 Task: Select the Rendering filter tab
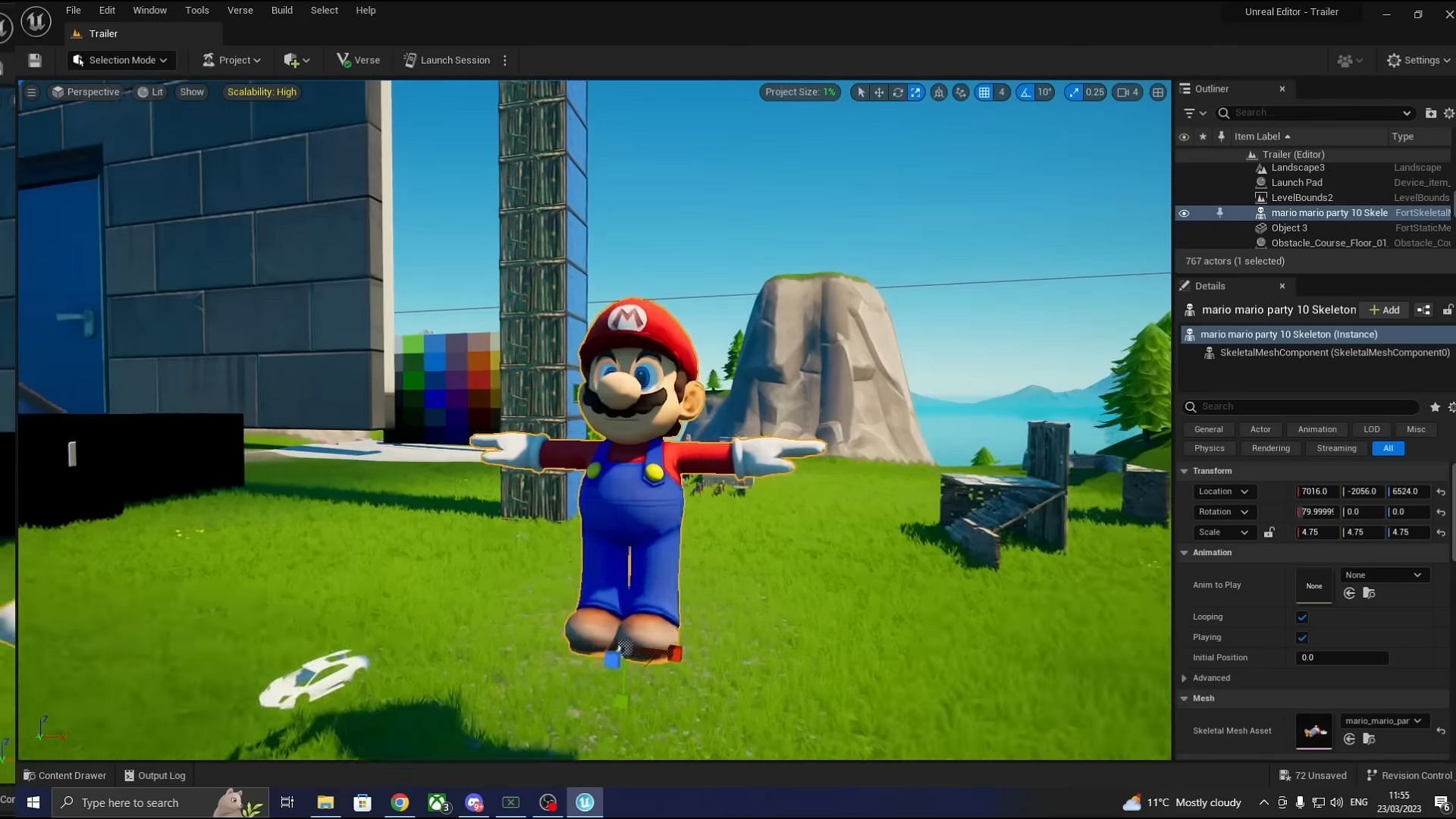coord(1270,449)
